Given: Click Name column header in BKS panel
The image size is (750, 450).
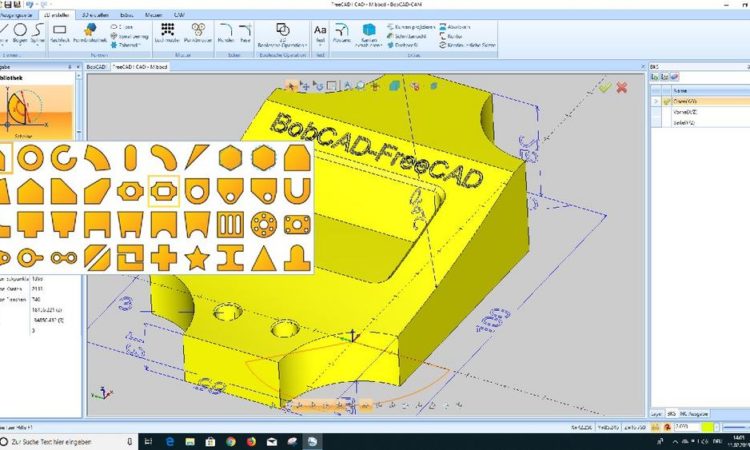Looking at the screenshot, I should [710, 91].
